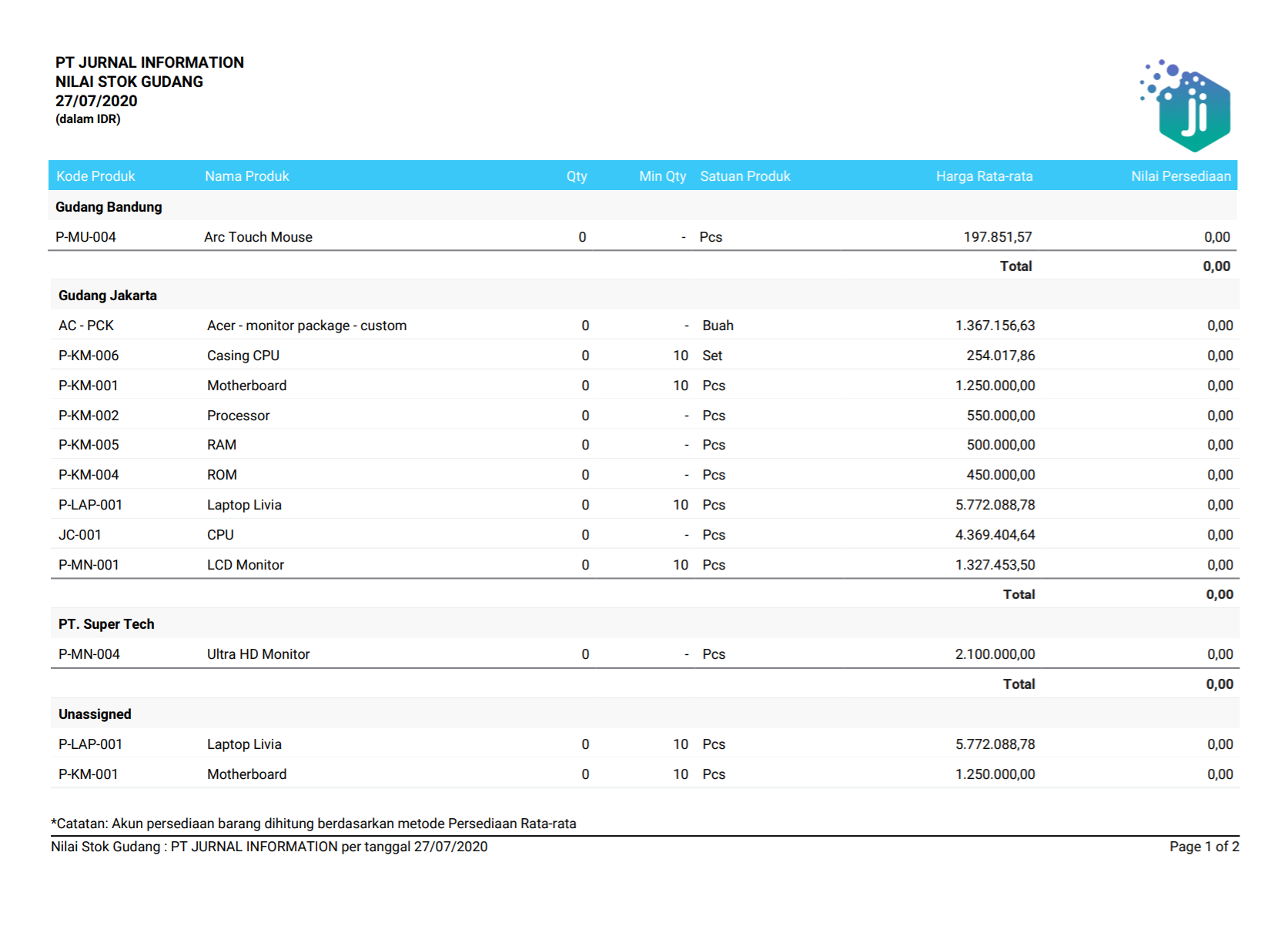Click the ROM product name
This screenshot has width=1288, height=939.
pyautogui.click(x=222, y=475)
